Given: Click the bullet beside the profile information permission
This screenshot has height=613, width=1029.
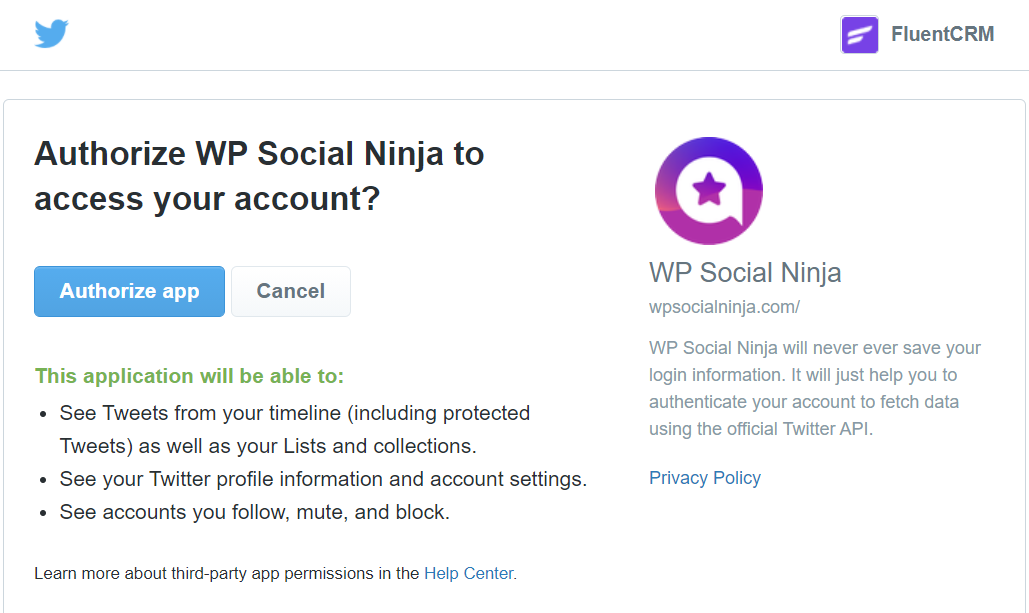Looking at the screenshot, I should coord(42,479).
